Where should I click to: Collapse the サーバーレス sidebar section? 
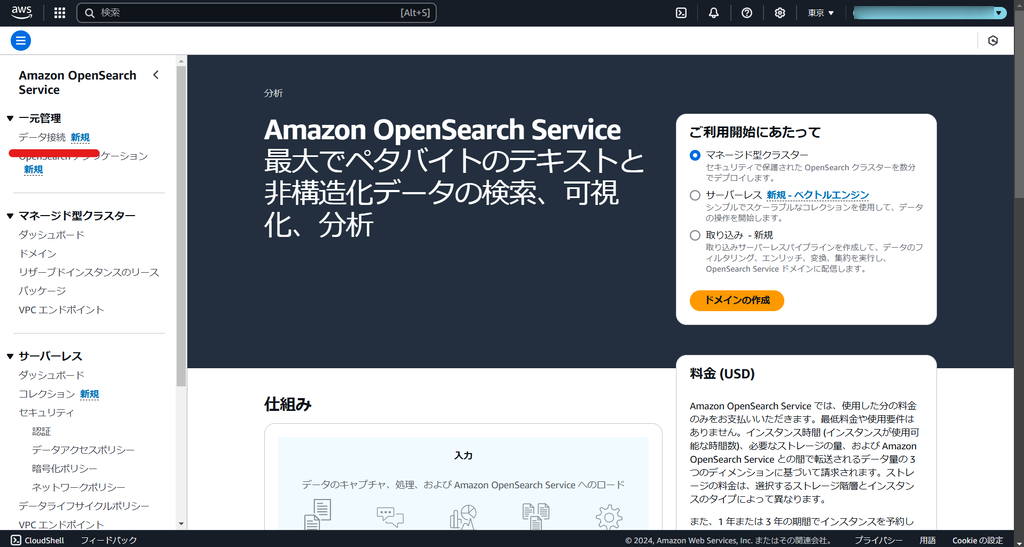10,356
